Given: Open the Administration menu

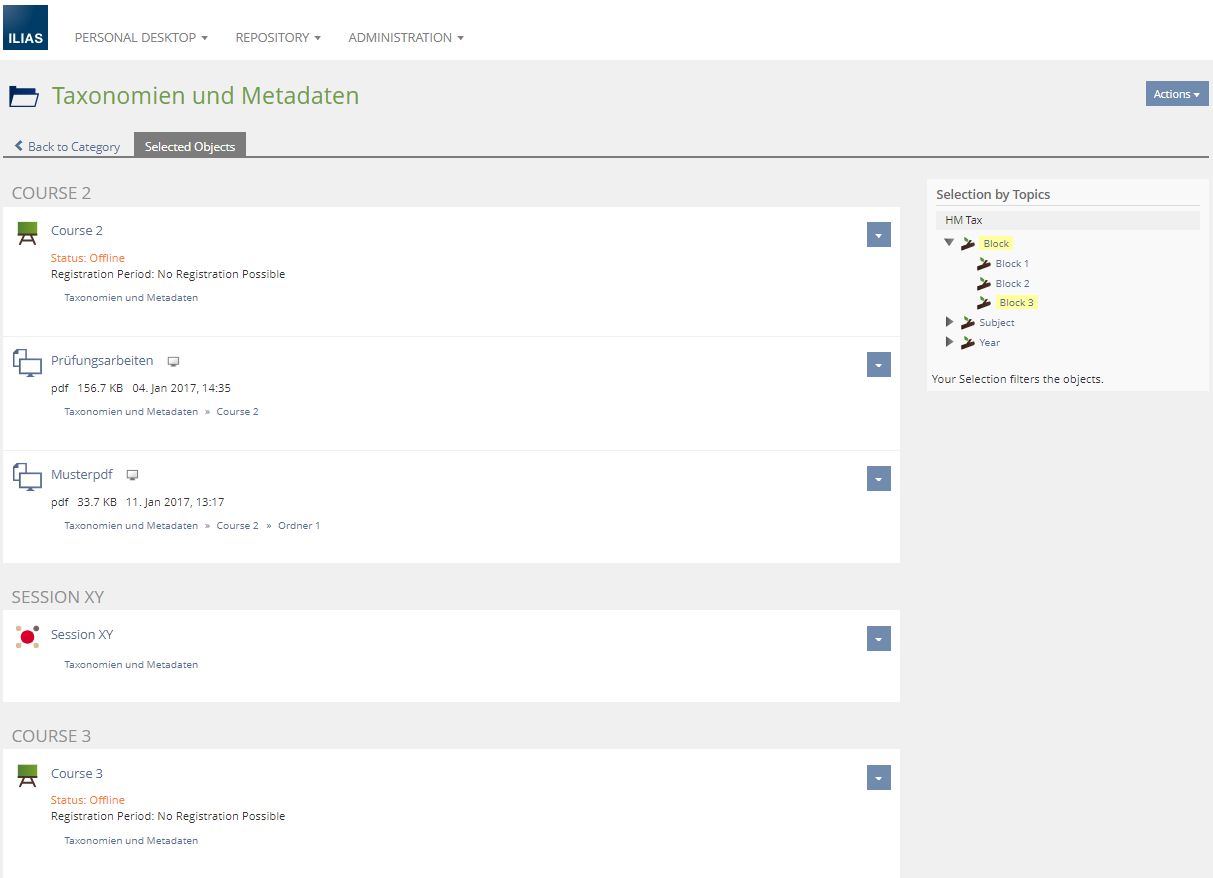Looking at the screenshot, I should click(405, 37).
